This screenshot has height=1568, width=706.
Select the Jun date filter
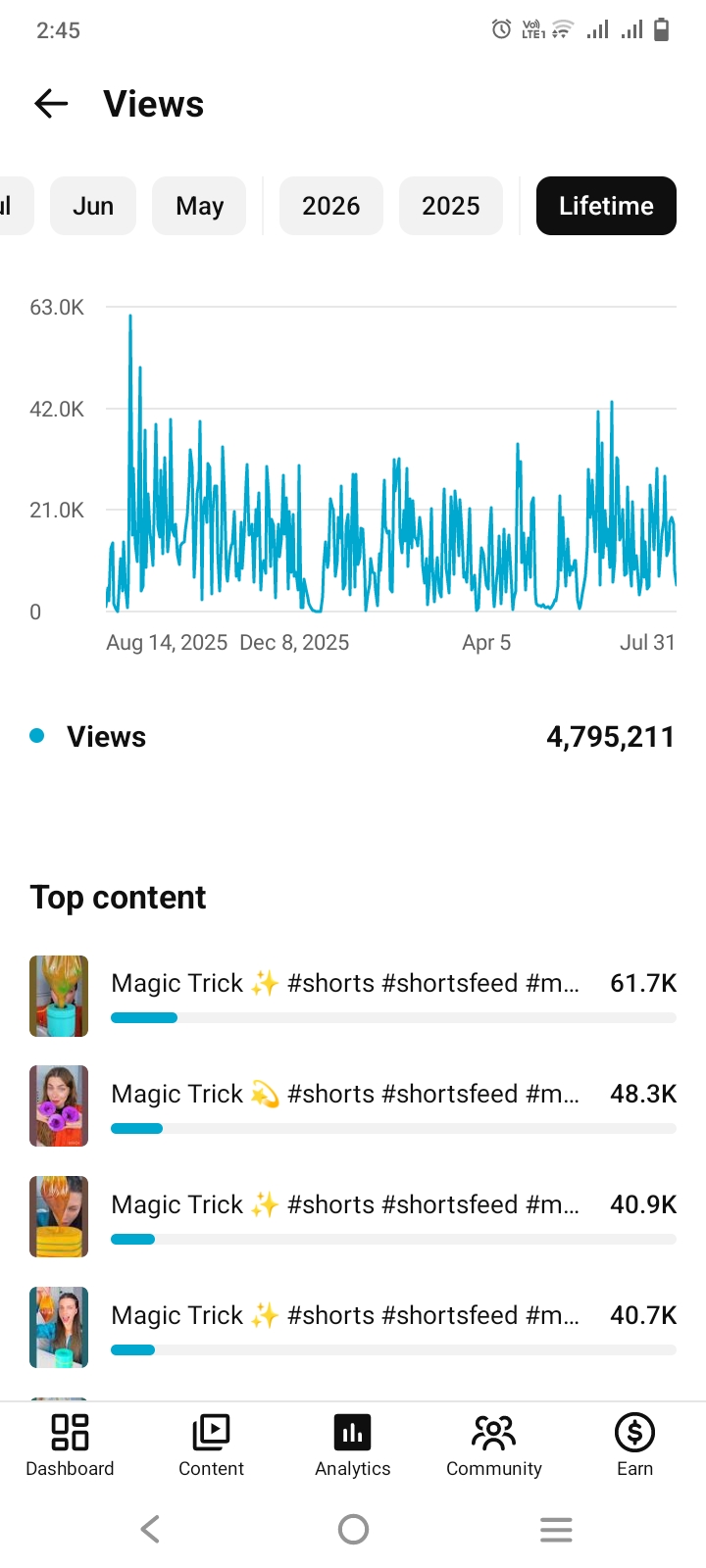click(x=93, y=206)
